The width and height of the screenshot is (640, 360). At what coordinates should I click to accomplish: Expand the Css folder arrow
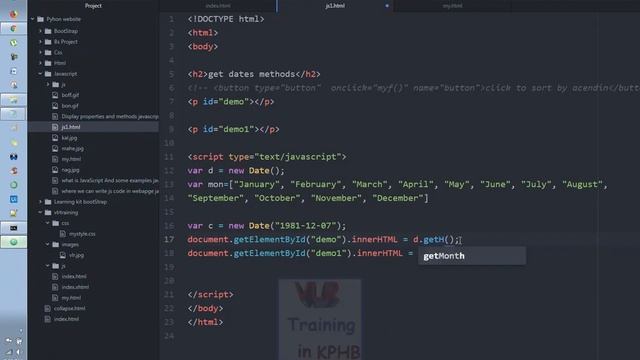40,52
